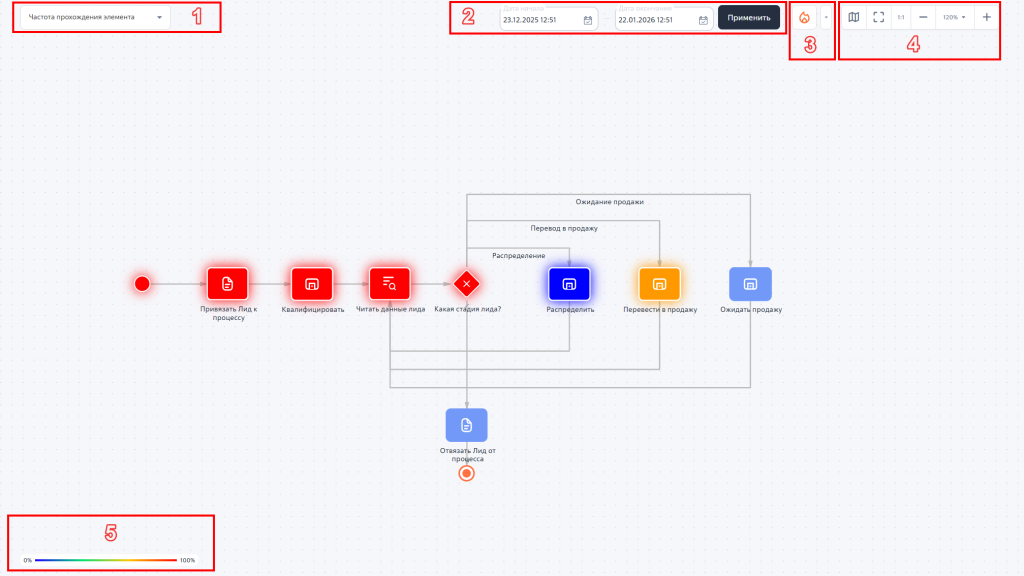Select the blue 'Распределить' node
This screenshot has height=576, width=1024.
(x=569, y=284)
